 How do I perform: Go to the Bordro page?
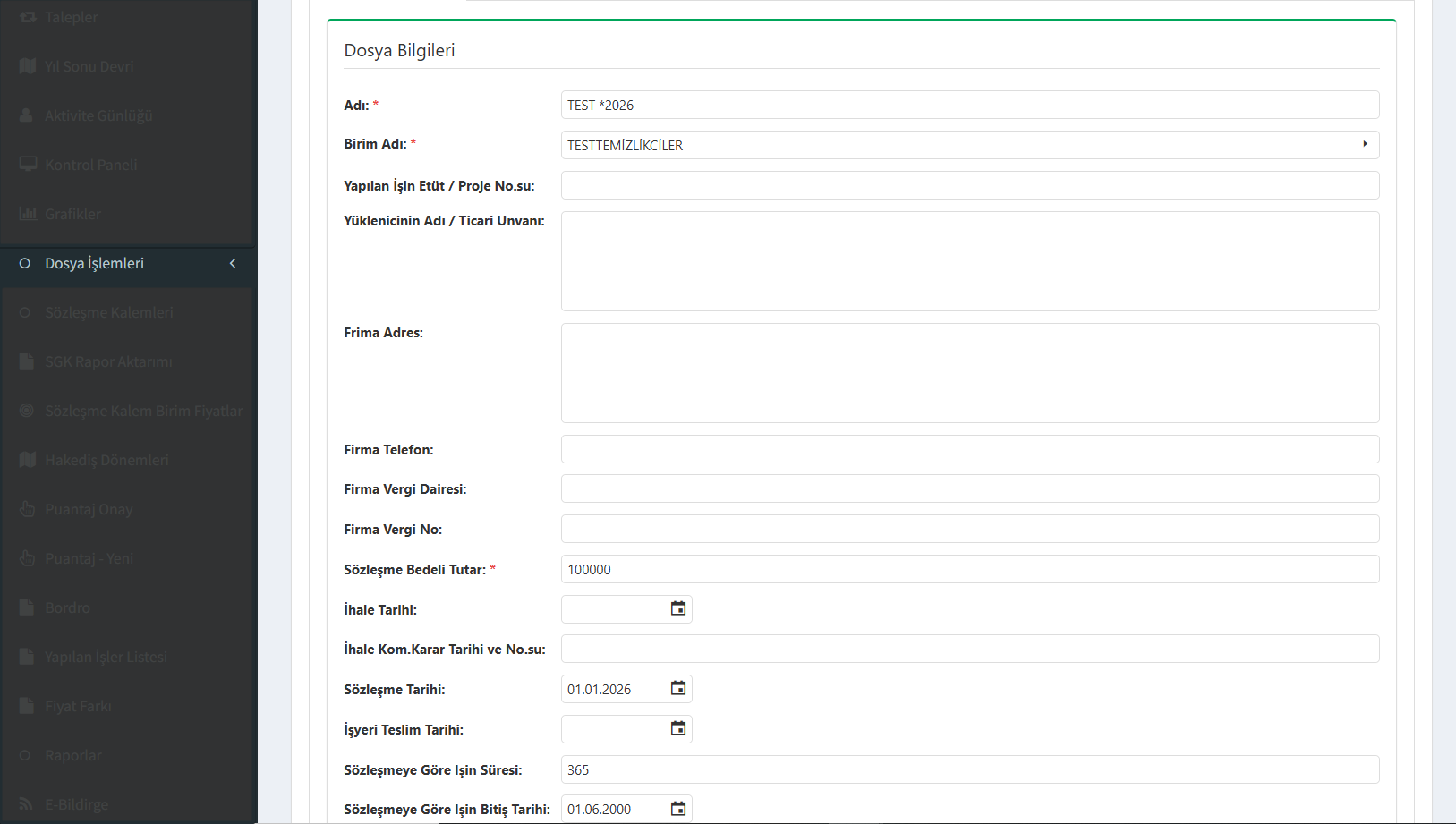pyautogui.click(x=67, y=607)
